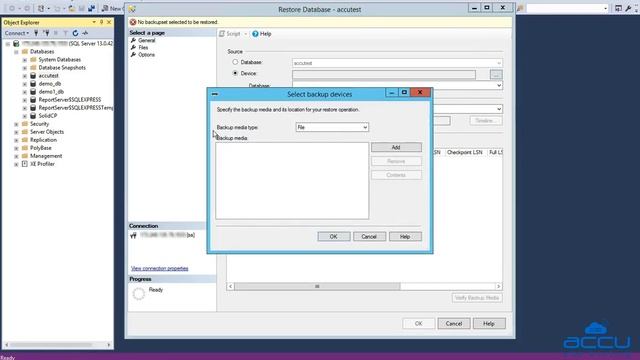640x360 pixels.
Task: Click the demo_db database cylinder icon
Action: point(33,84)
